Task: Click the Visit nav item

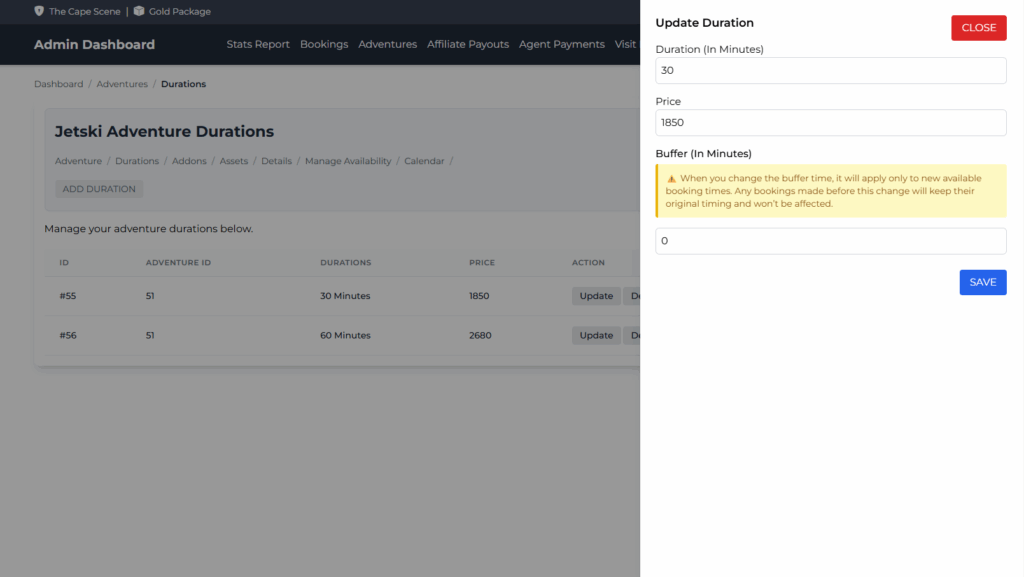Action: tap(625, 44)
